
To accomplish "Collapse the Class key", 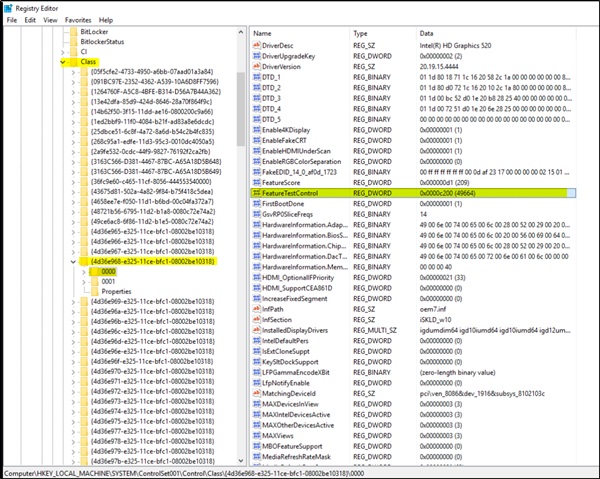I will tap(62, 62).
